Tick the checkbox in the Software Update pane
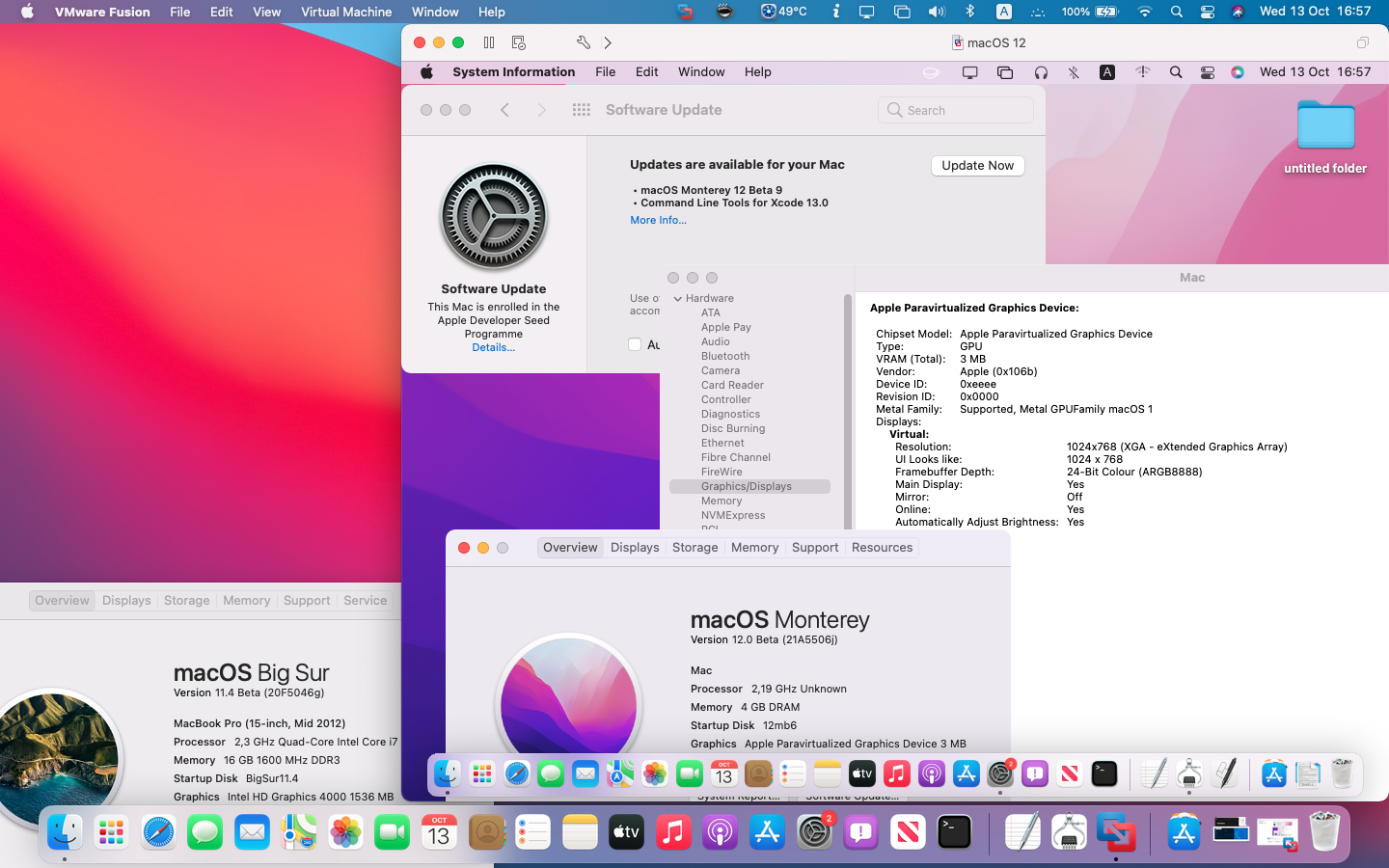Screen dimensions: 1389x868 coord(635,344)
